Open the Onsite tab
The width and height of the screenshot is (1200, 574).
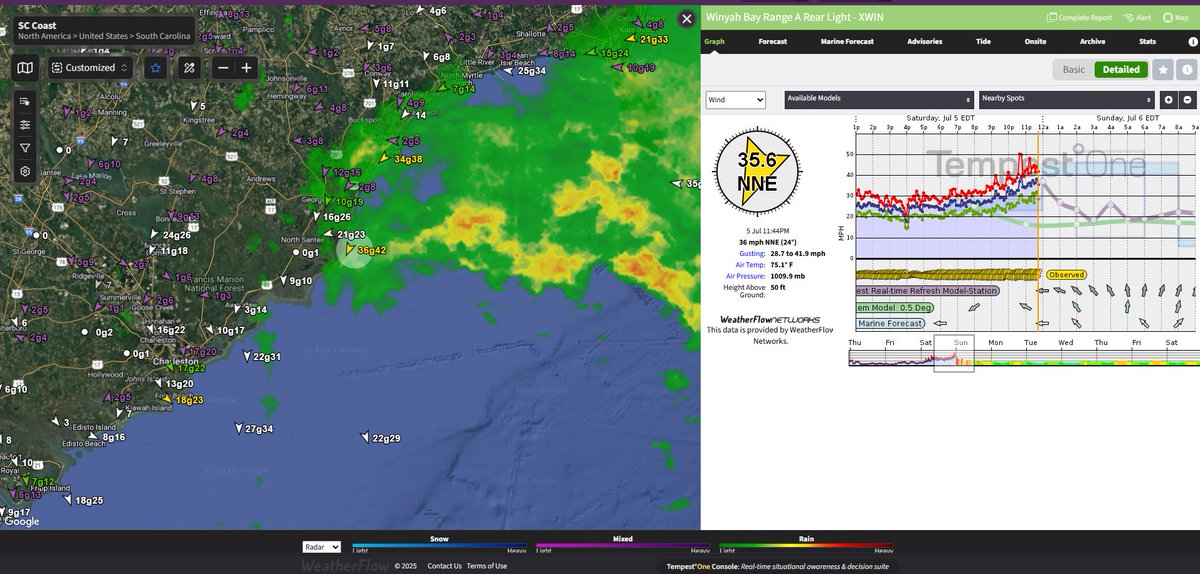point(1036,42)
